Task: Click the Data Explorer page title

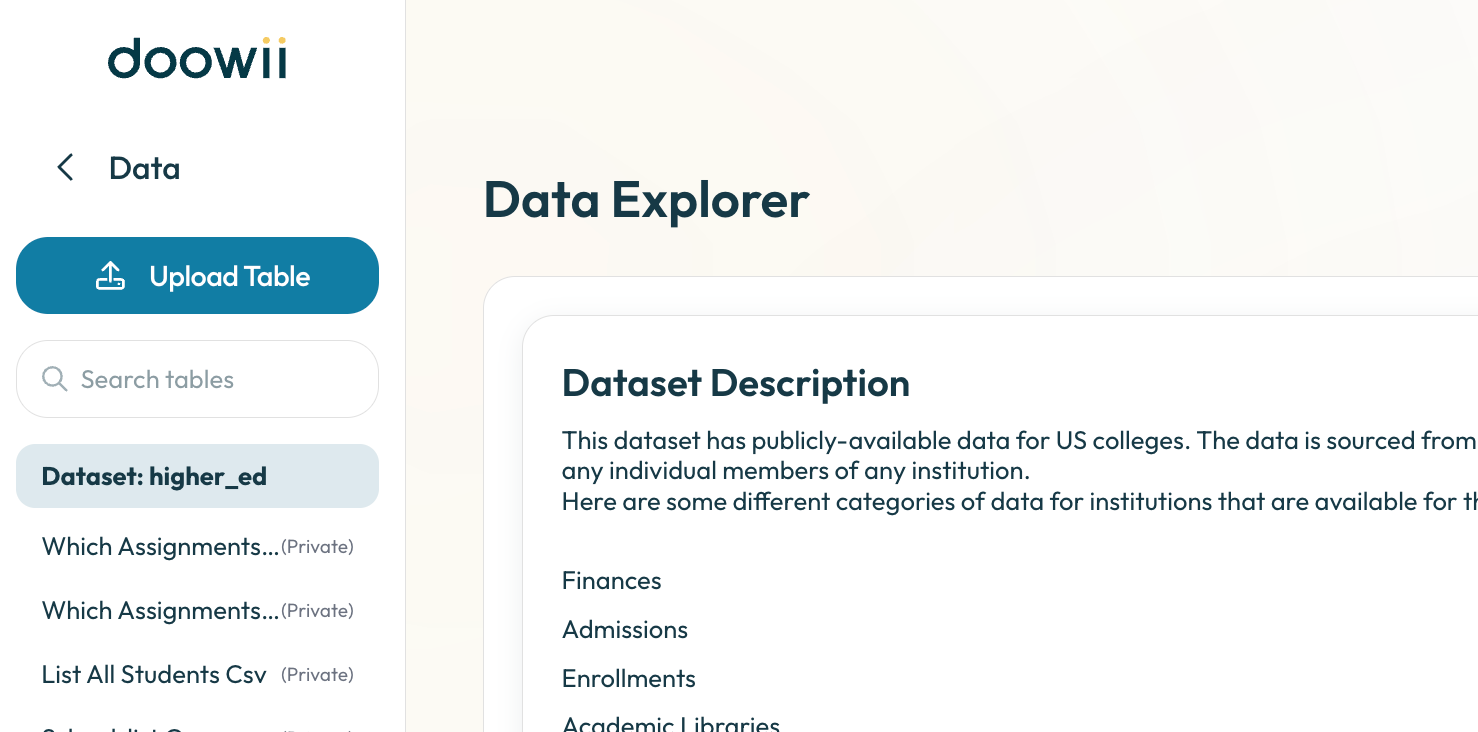Action: tap(646, 199)
